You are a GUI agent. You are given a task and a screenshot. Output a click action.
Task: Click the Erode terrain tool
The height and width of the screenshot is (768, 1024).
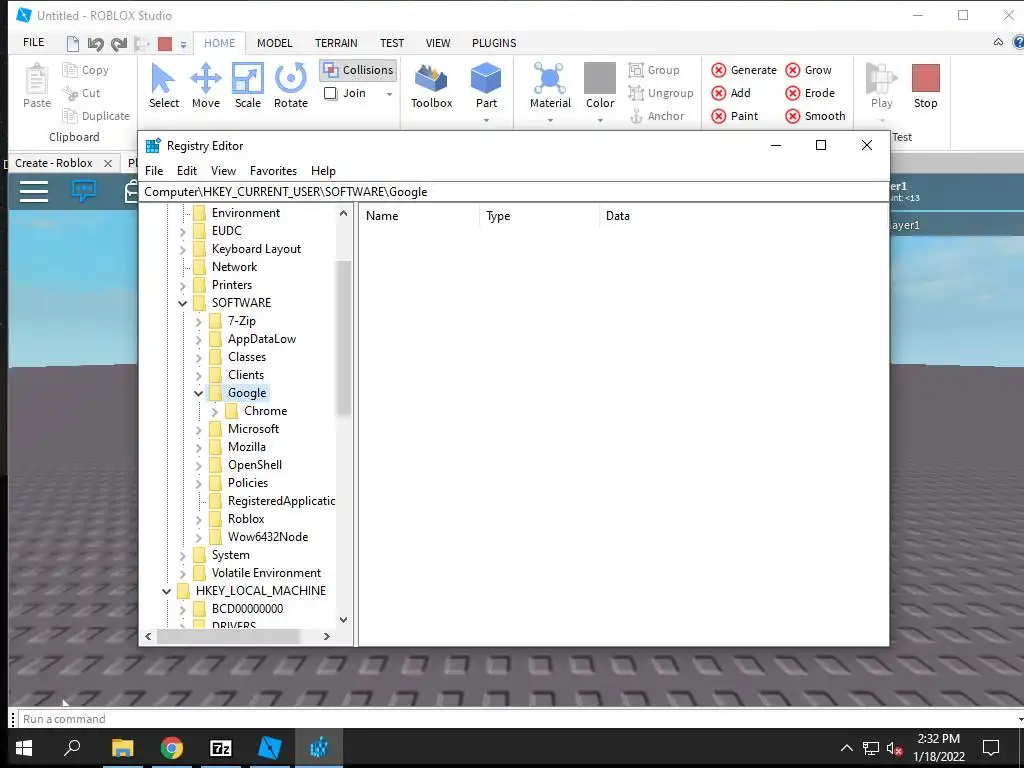pyautogui.click(x=810, y=93)
